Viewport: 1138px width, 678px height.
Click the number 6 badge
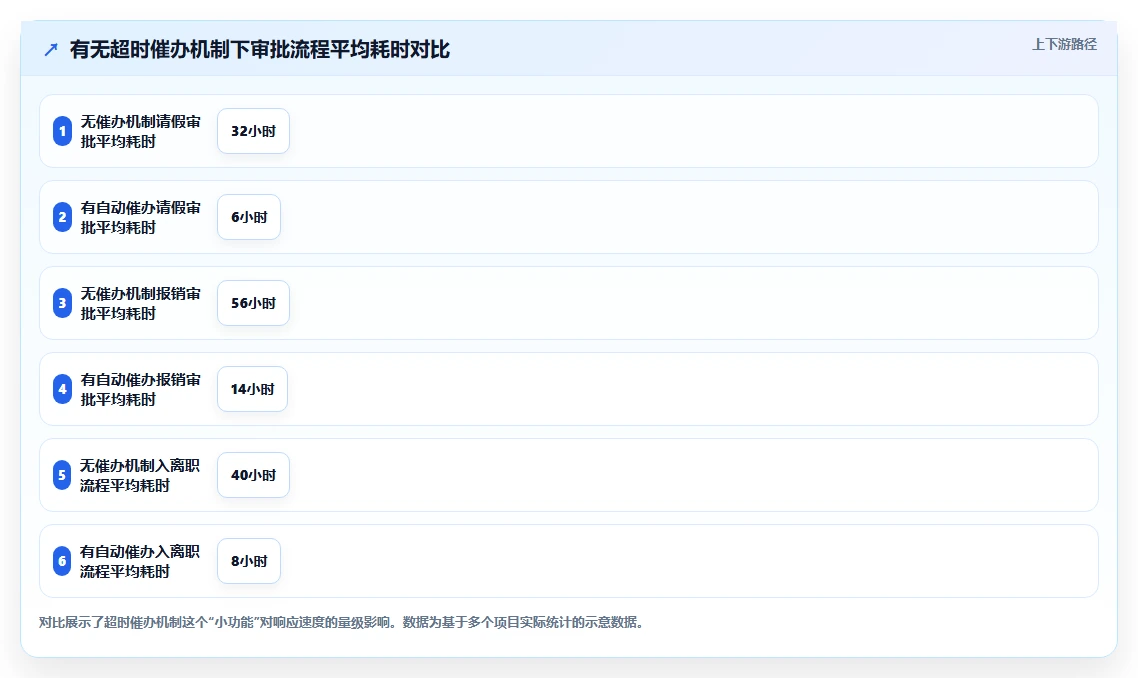pyautogui.click(x=62, y=561)
